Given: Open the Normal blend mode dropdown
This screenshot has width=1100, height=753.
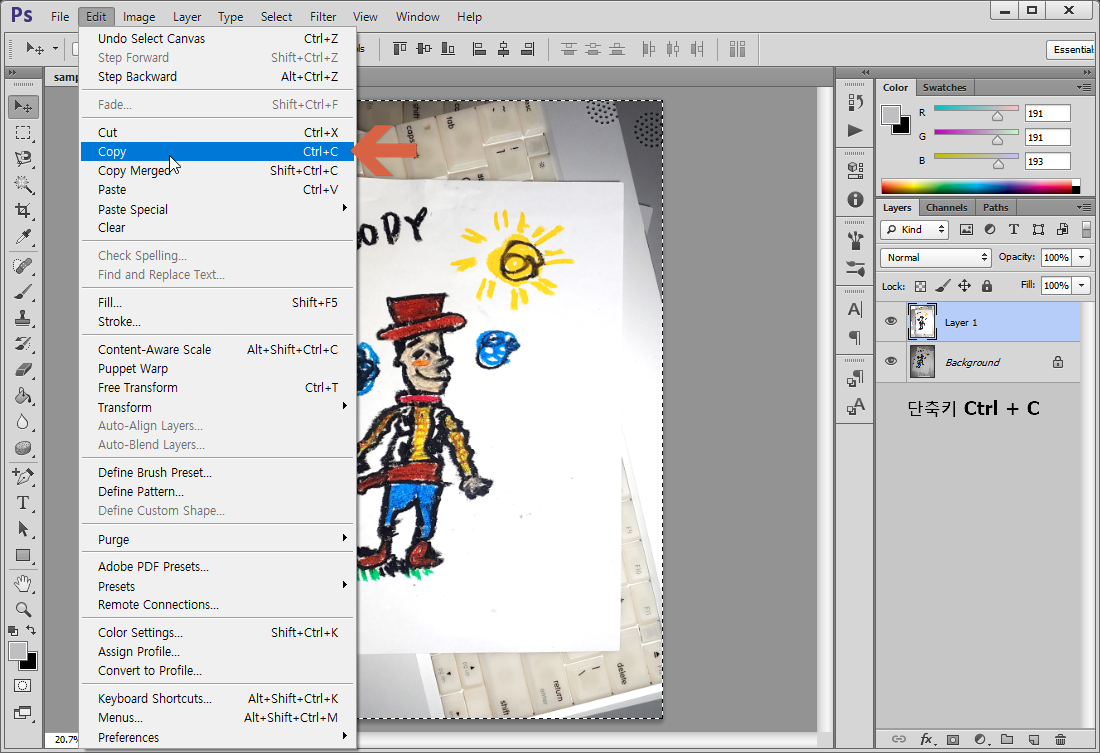Looking at the screenshot, I should pos(936,258).
